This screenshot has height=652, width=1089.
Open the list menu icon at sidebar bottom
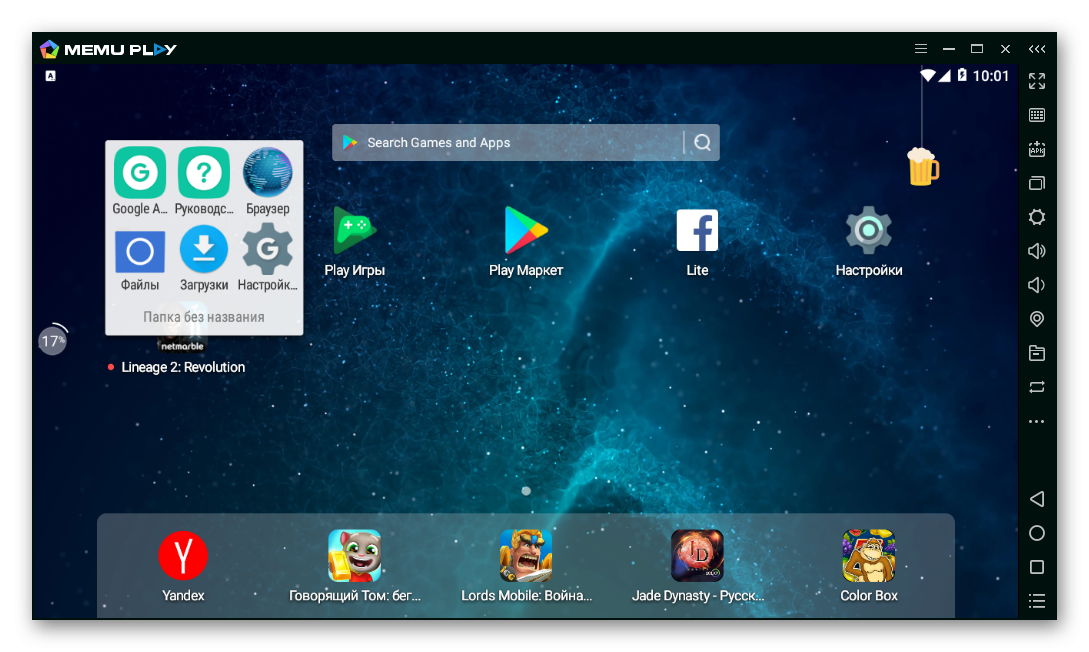[x=1037, y=601]
